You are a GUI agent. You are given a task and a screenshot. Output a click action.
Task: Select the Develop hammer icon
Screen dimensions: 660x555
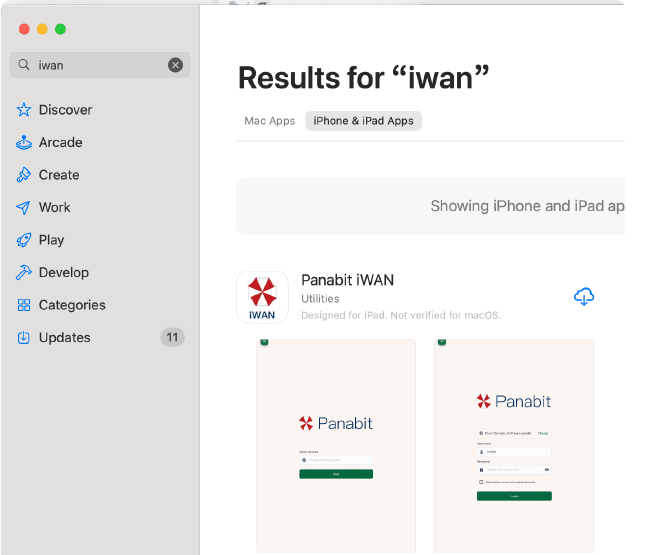[24, 273]
